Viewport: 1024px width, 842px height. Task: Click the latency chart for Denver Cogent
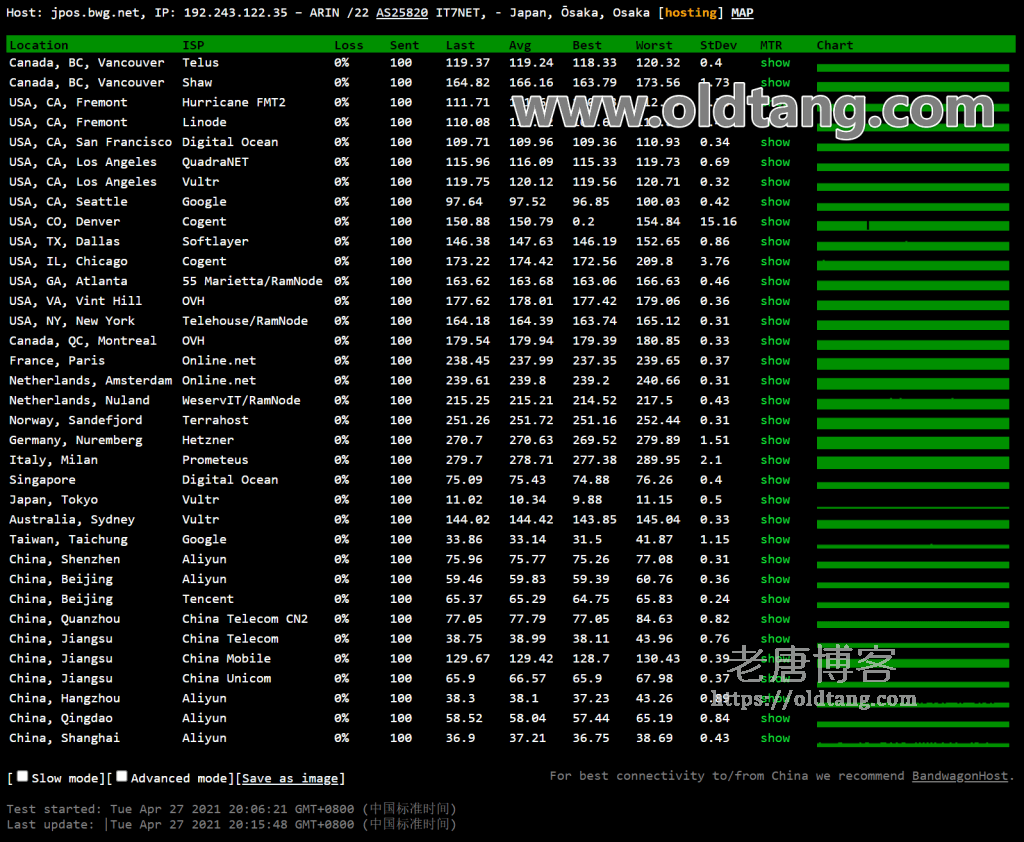[x=912, y=225]
